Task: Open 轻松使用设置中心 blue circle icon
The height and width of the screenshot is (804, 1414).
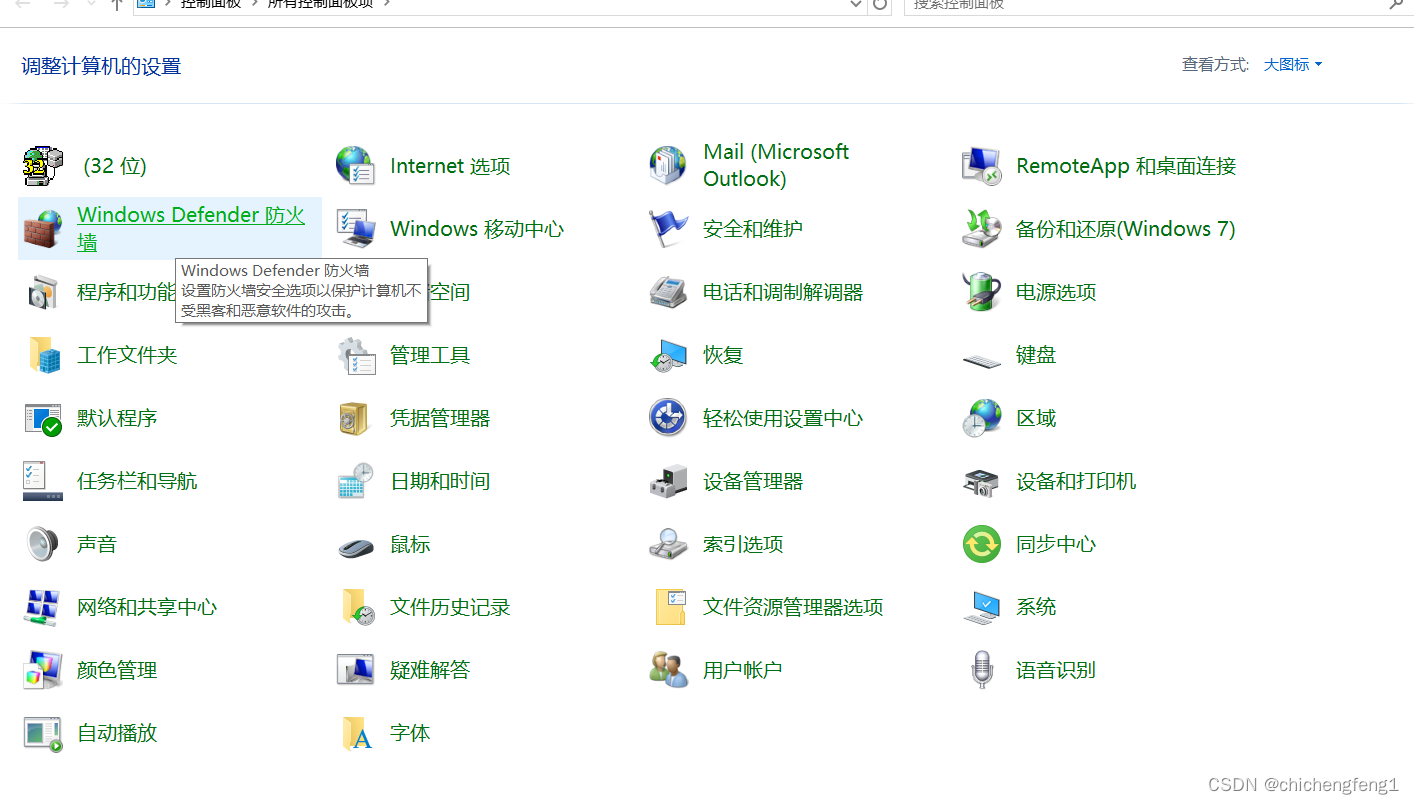Action: point(668,418)
